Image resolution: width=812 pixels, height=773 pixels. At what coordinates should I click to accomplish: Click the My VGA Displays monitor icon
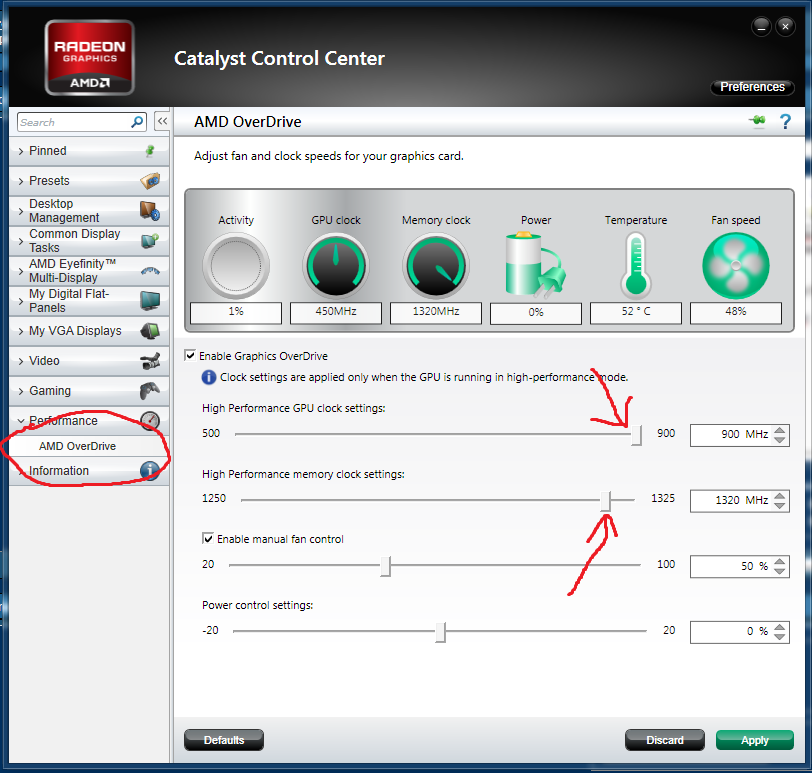[150, 331]
